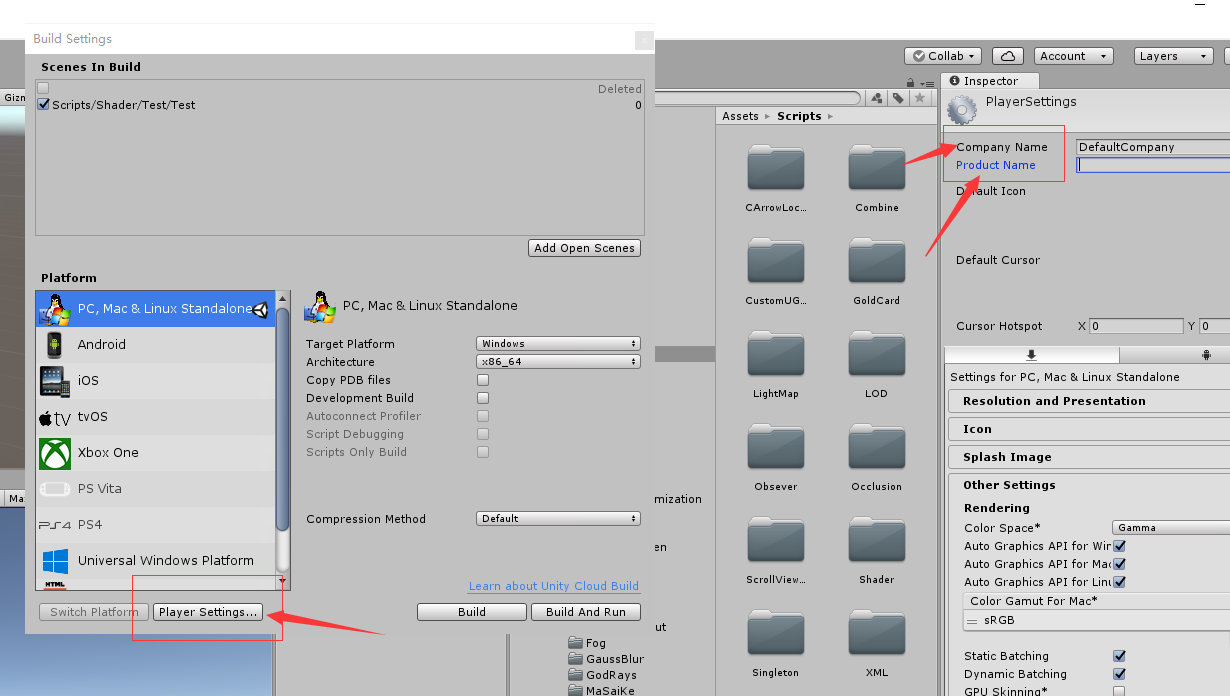The width and height of the screenshot is (1230, 696).
Task: Open the Layers menu in the toolbar
Action: coord(1172,55)
